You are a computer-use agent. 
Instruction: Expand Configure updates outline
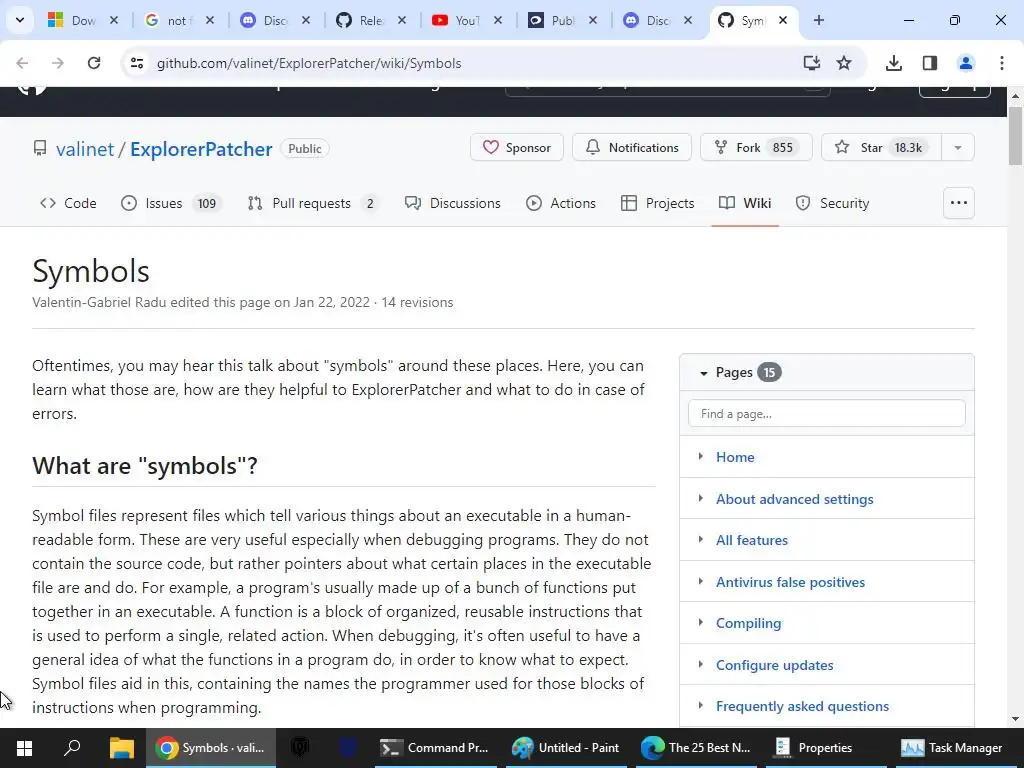pos(701,664)
